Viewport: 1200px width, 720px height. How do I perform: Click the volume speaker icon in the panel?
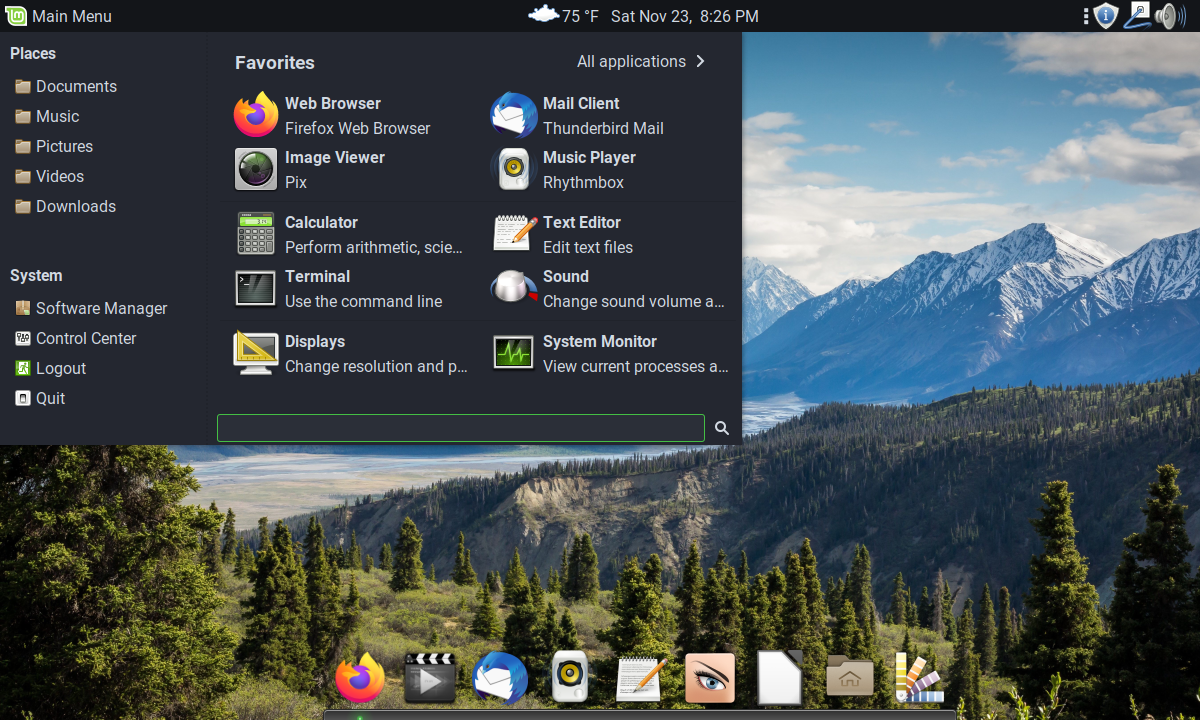(1168, 16)
